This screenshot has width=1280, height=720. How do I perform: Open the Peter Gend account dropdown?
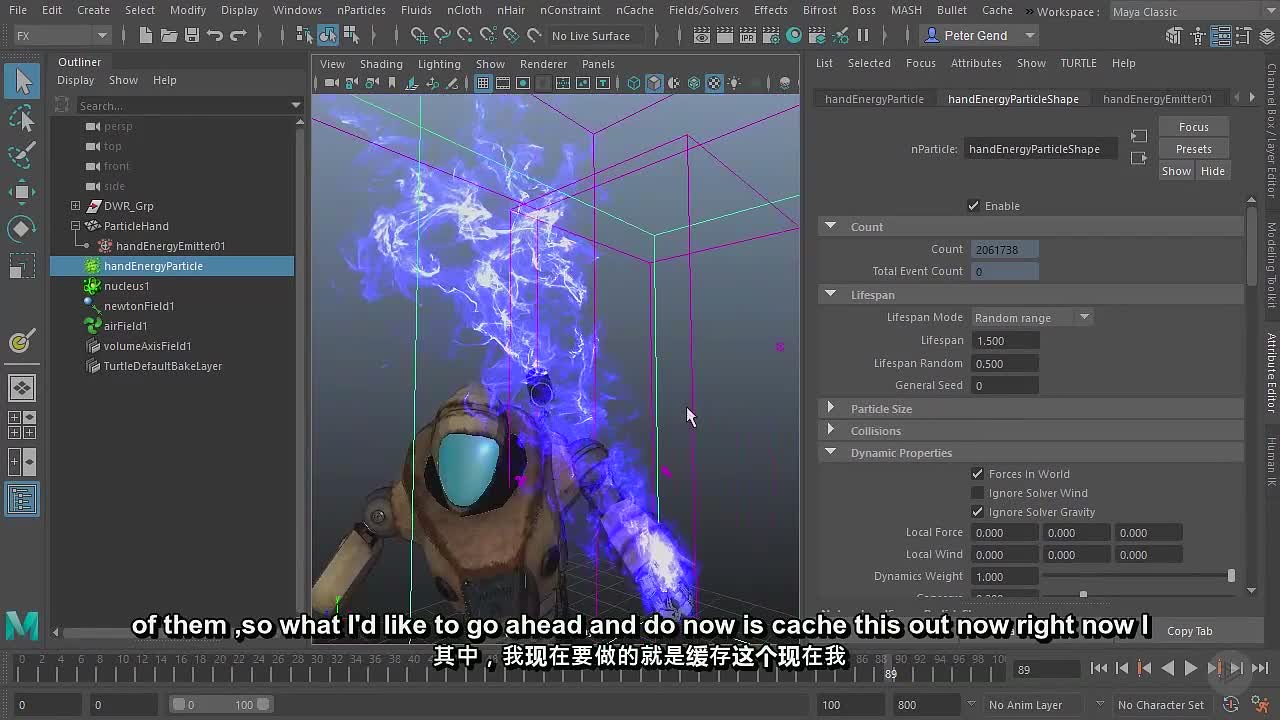(x=980, y=35)
